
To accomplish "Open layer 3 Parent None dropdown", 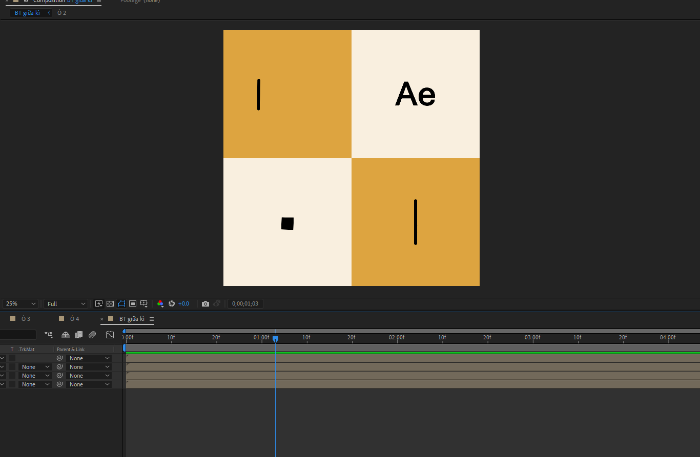I will point(88,375).
